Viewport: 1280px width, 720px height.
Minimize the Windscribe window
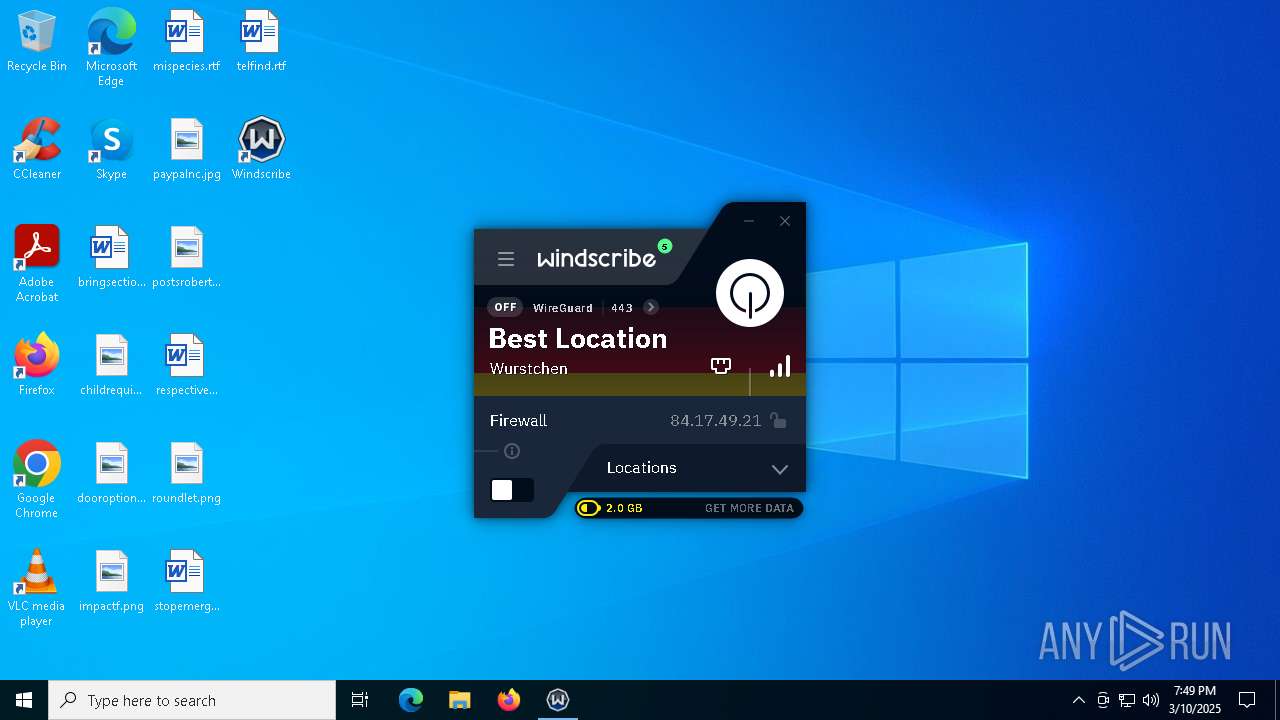749,221
